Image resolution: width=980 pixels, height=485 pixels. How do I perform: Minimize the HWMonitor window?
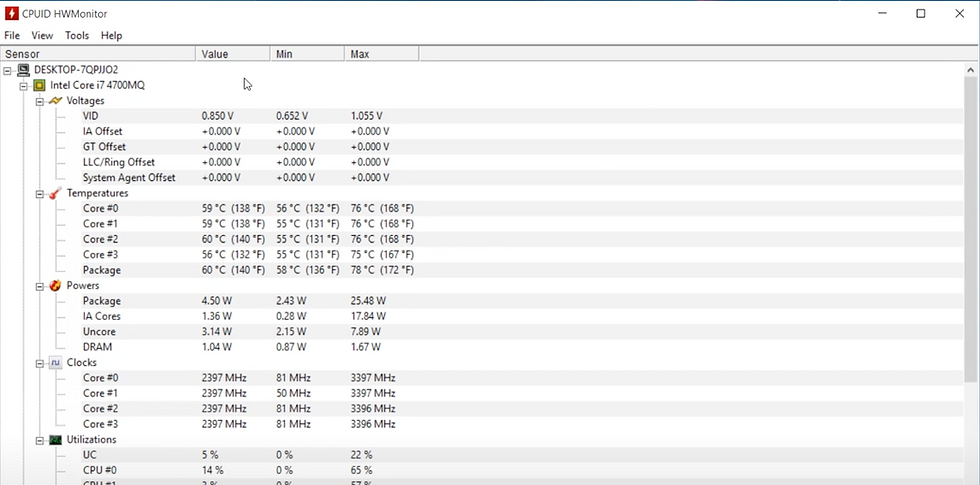point(882,13)
